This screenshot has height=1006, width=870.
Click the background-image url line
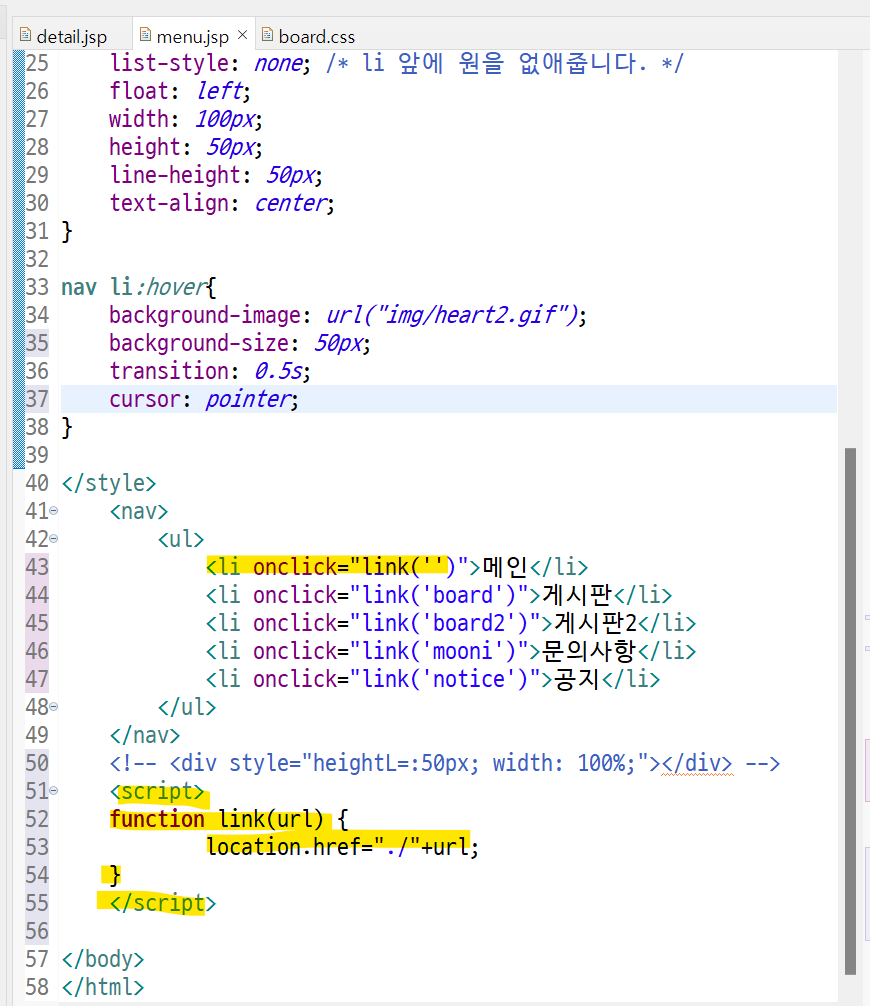[x=347, y=315]
